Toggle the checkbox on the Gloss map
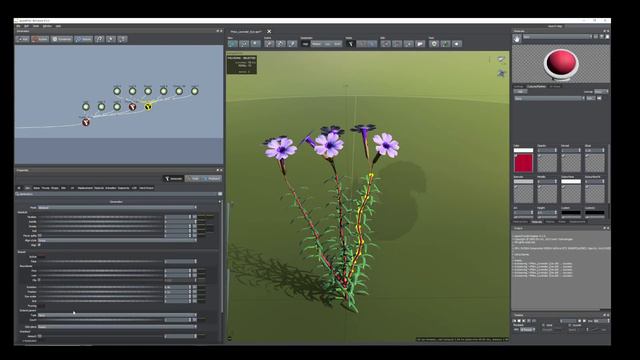The width and height of the screenshot is (640, 360). pos(587,156)
